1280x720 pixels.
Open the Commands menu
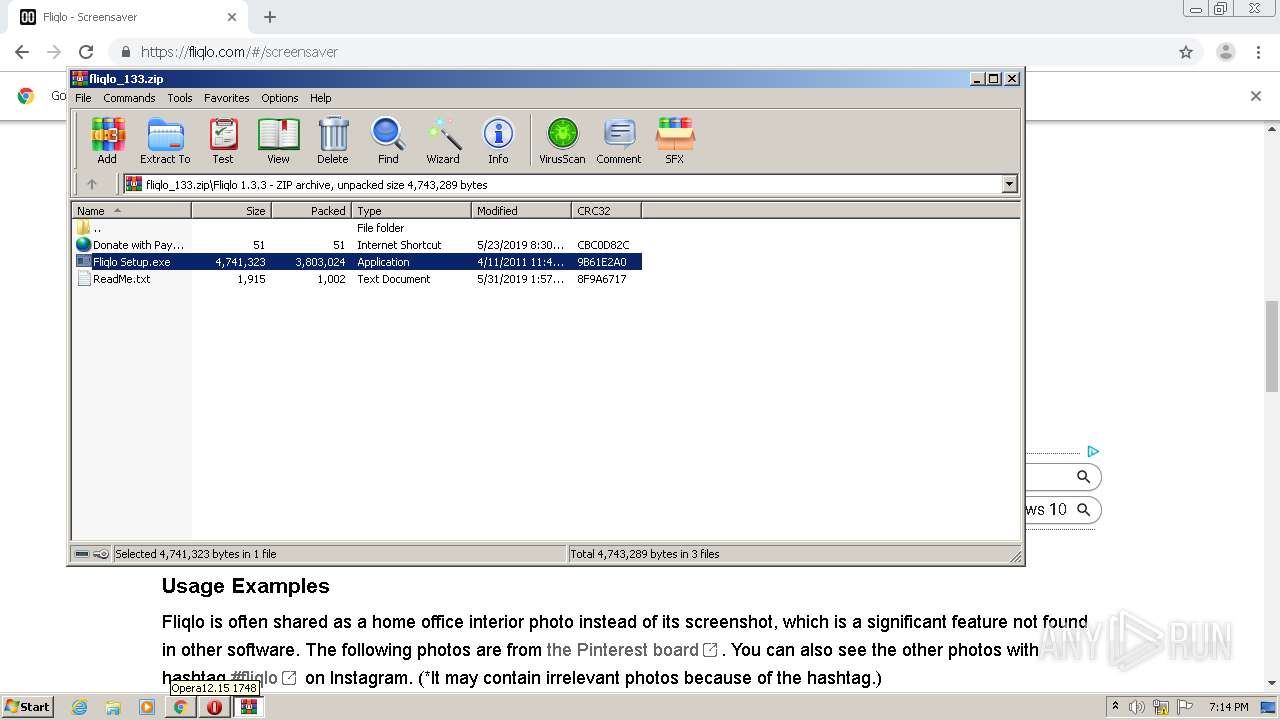129,98
